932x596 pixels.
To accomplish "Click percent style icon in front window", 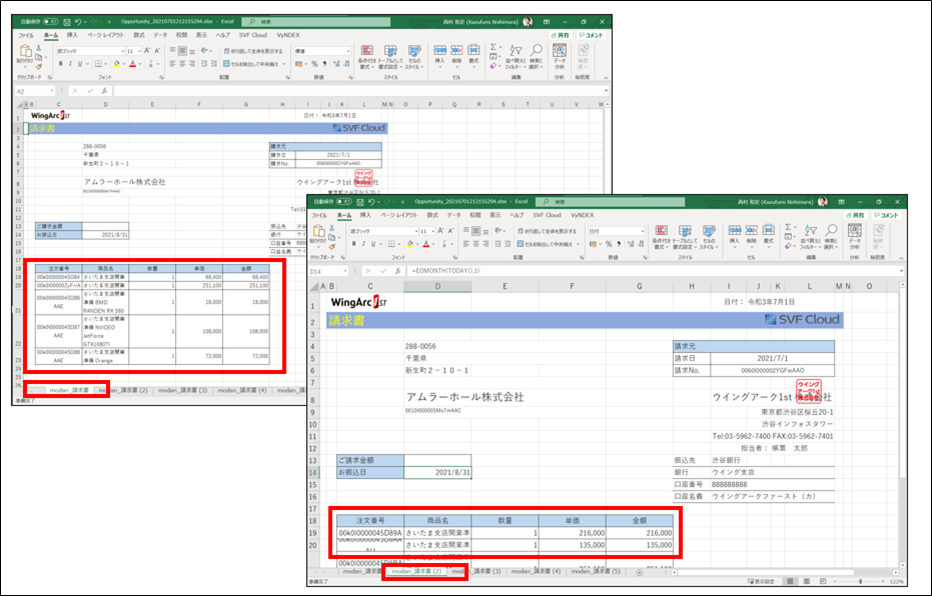I will pyautogui.click(x=609, y=244).
